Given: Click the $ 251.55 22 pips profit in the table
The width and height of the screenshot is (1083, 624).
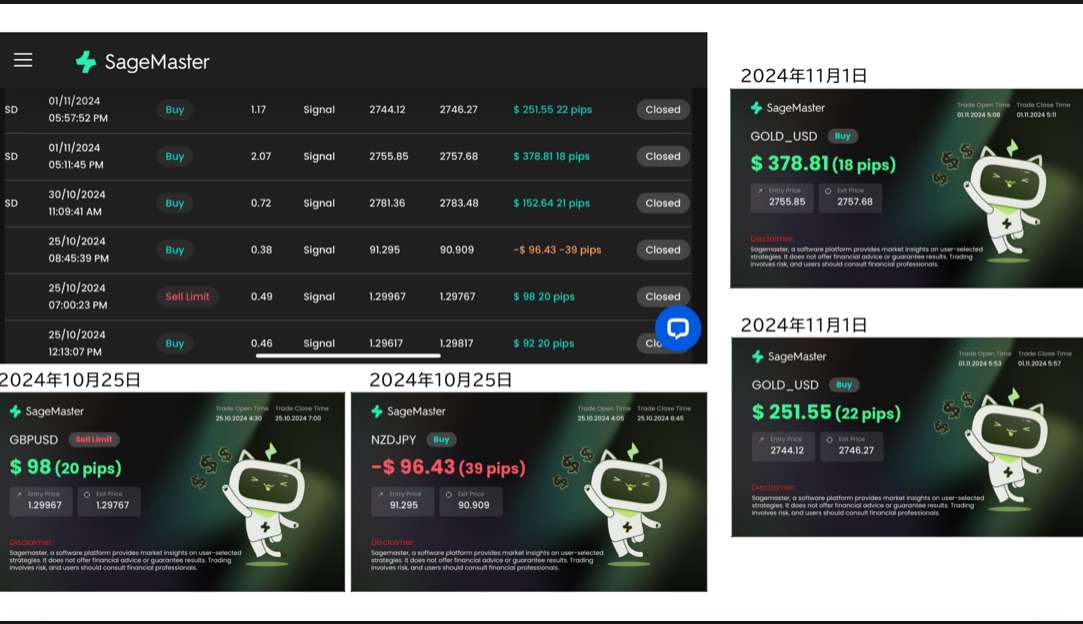Looking at the screenshot, I should pos(552,110).
